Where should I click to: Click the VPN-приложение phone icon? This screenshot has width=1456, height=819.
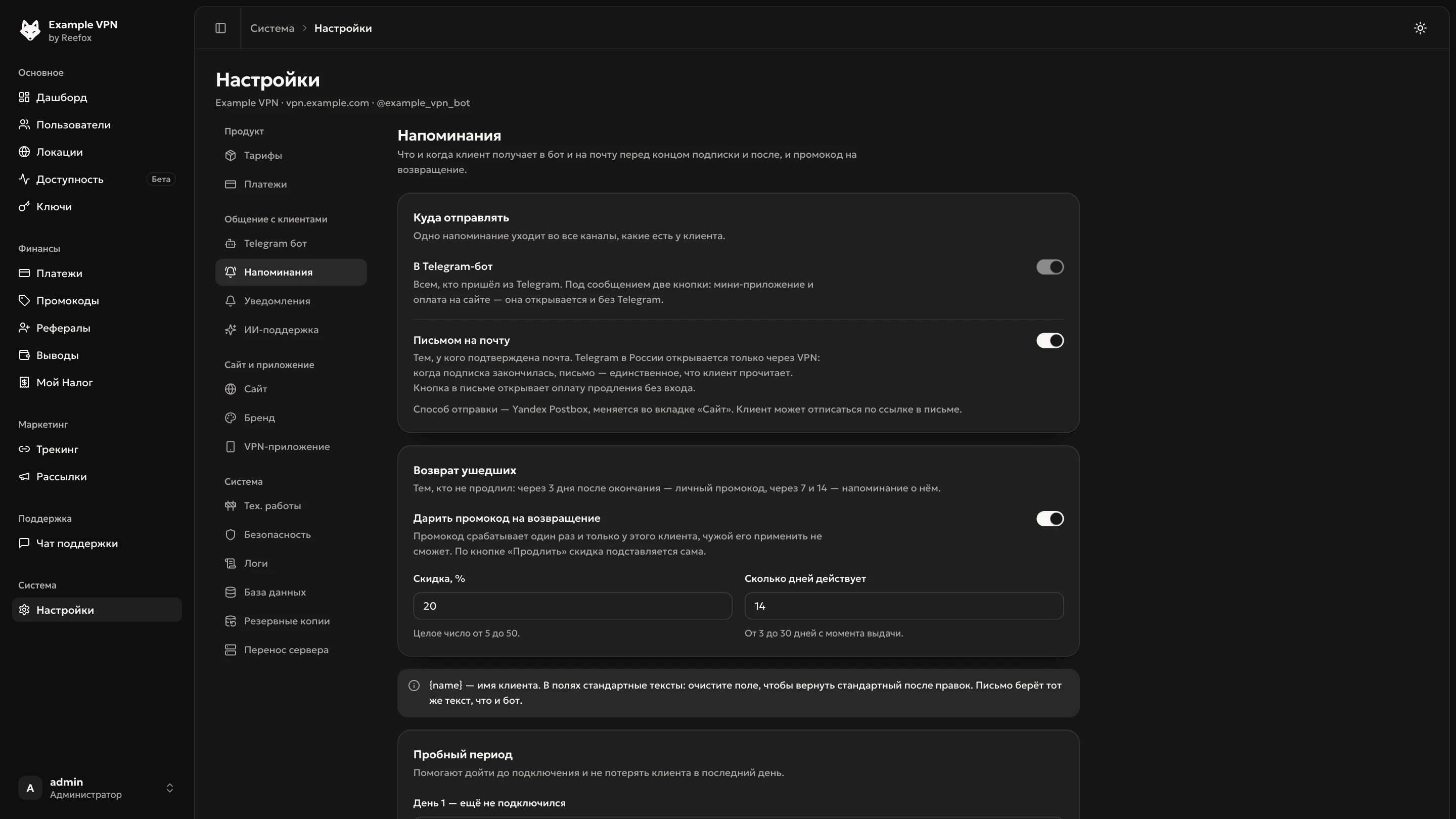point(230,446)
